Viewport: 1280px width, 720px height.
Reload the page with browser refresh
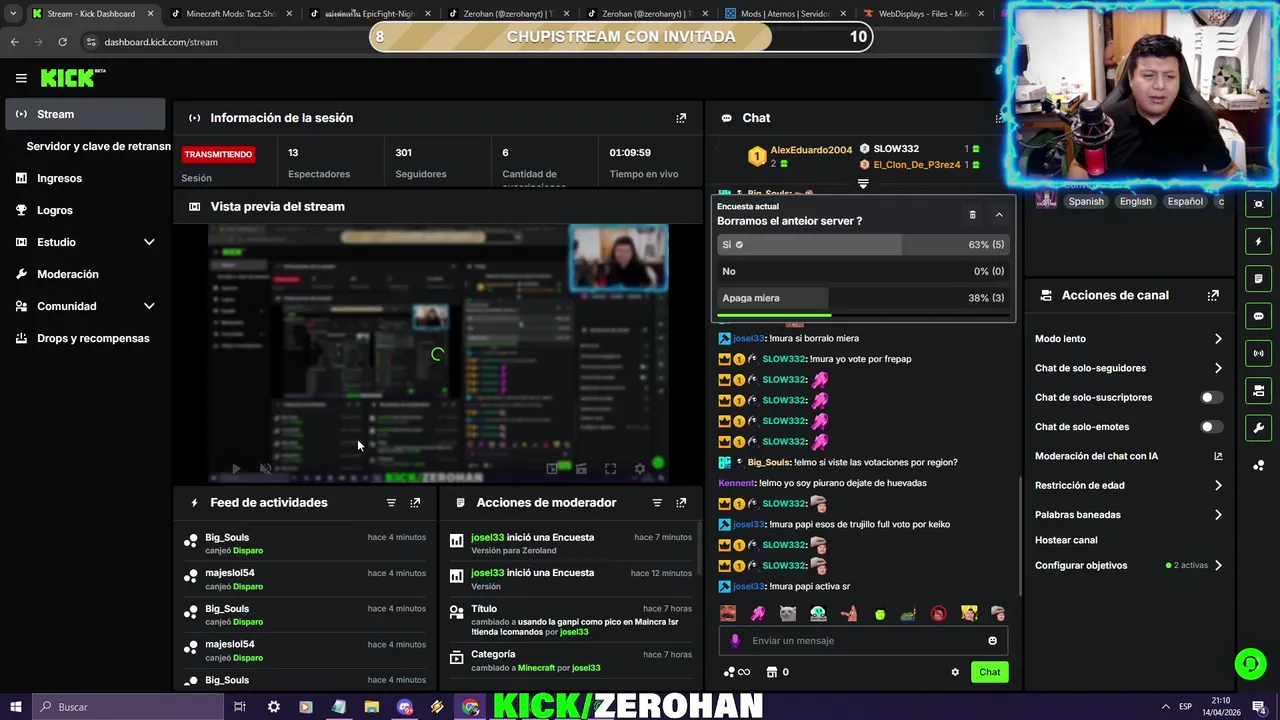[x=62, y=42]
